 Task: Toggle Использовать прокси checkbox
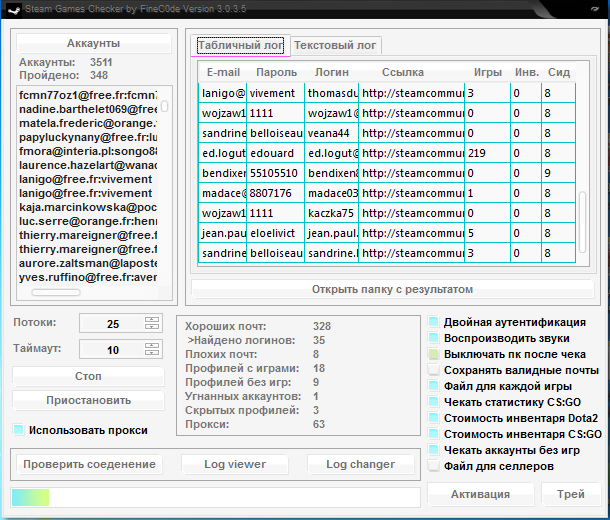click(18, 430)
